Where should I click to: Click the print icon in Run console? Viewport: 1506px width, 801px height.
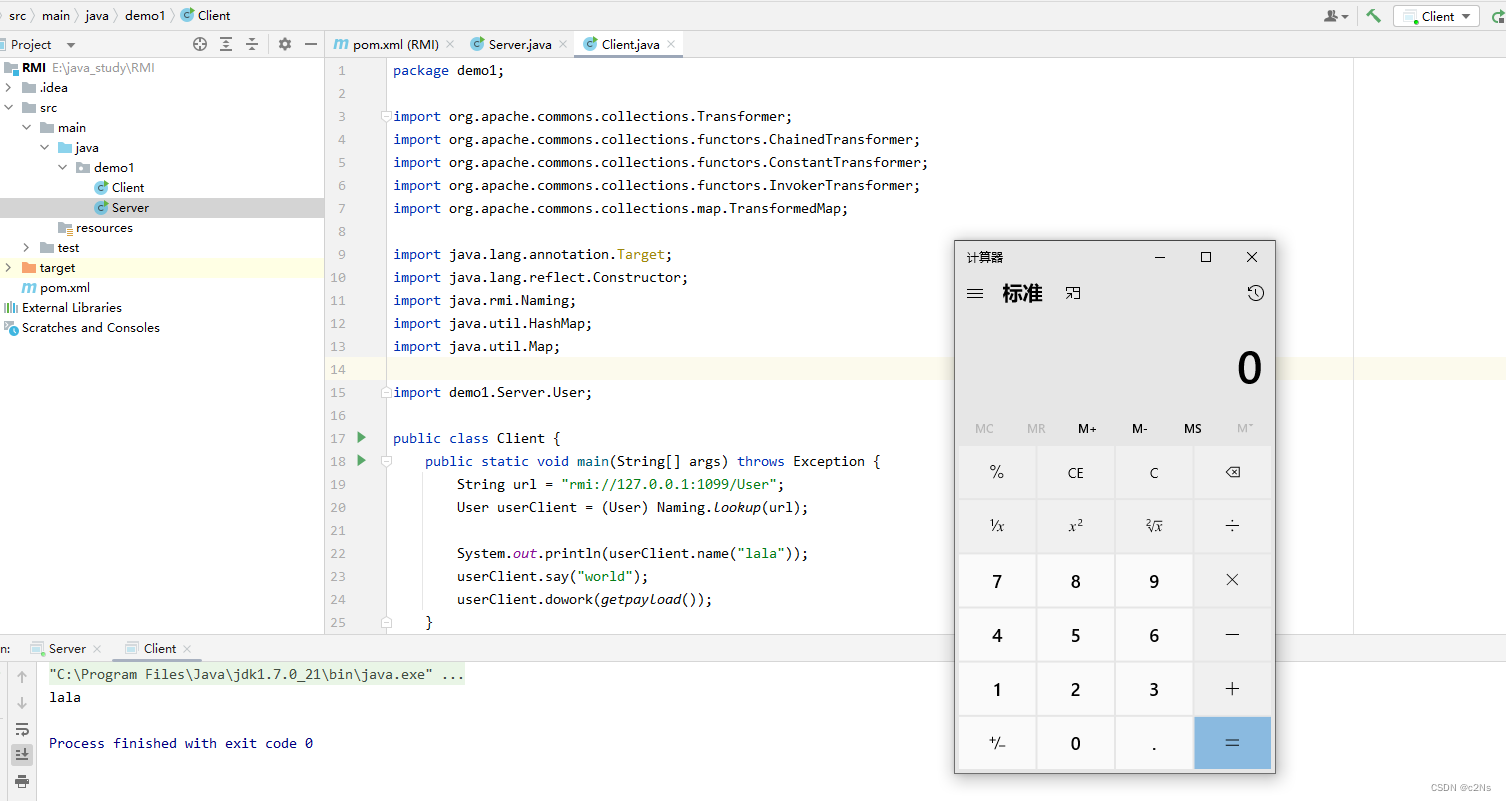(22, 781)
